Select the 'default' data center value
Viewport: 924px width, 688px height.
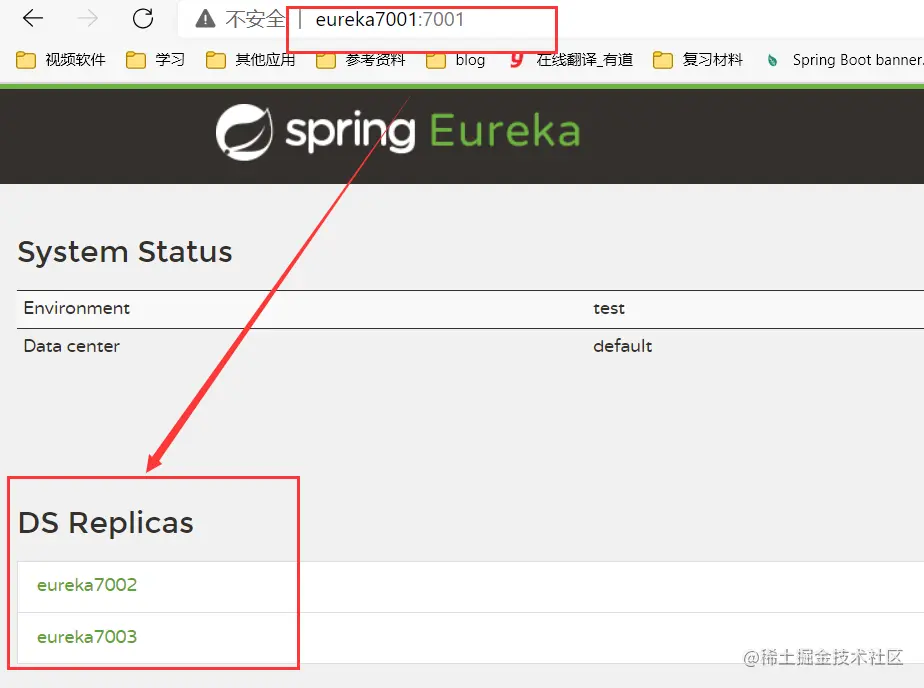pos(622,346)
